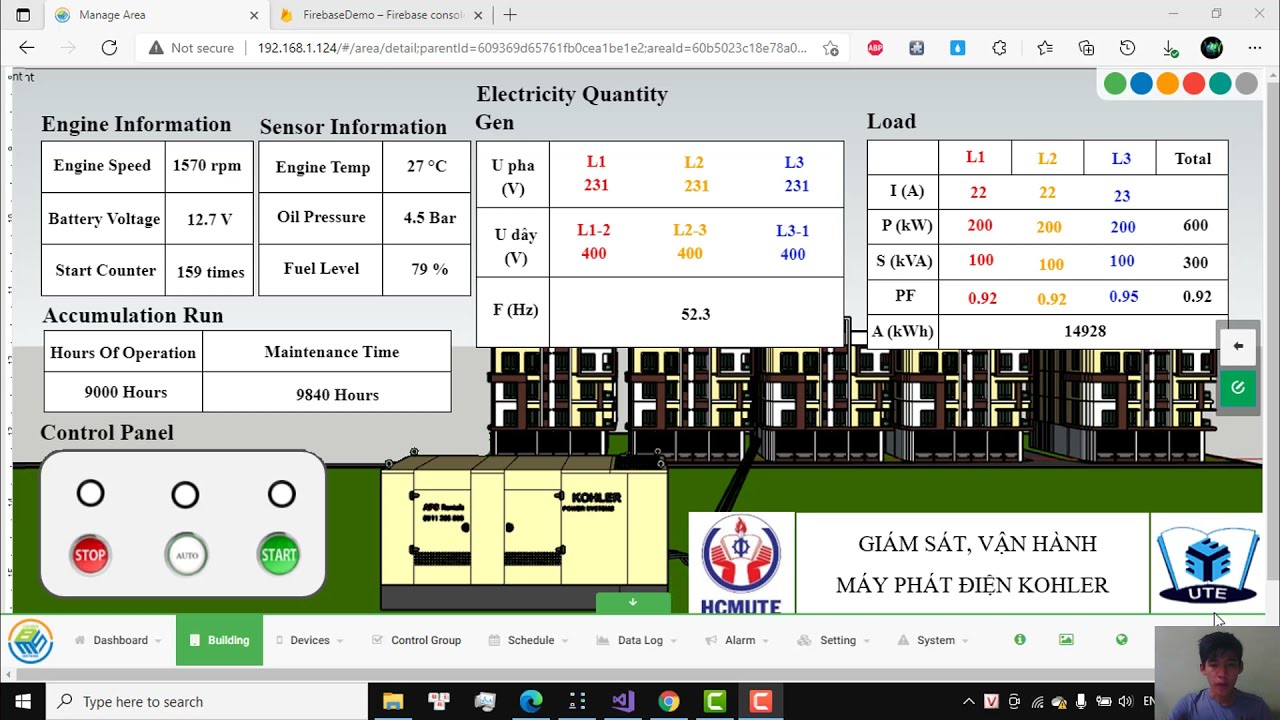Click the frequency value 52.3

coord(695,314)
